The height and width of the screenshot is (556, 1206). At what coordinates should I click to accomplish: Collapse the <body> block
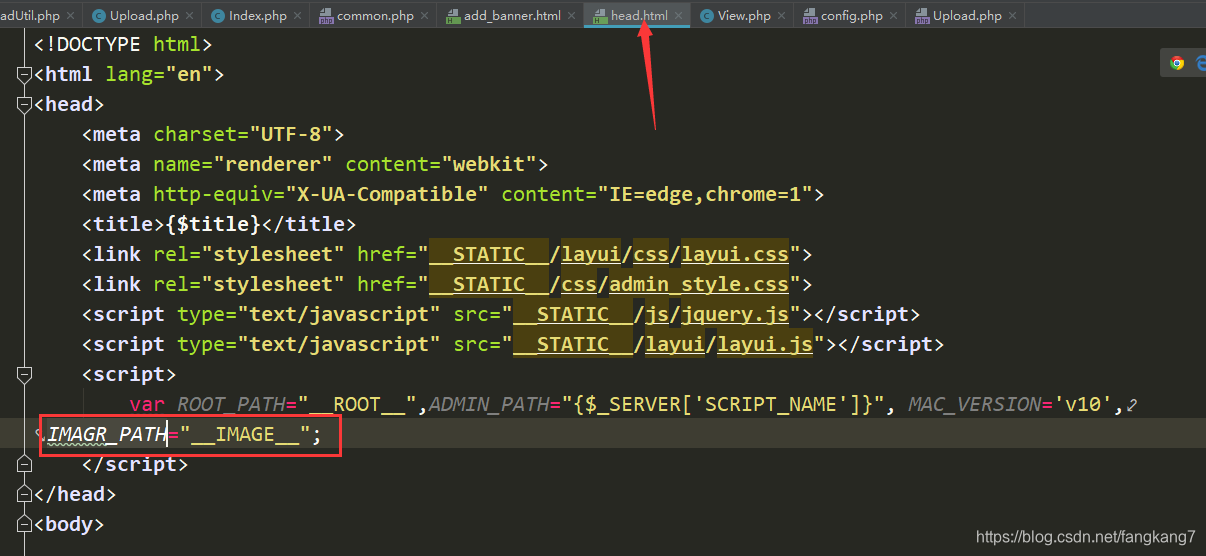pos(24,525)
